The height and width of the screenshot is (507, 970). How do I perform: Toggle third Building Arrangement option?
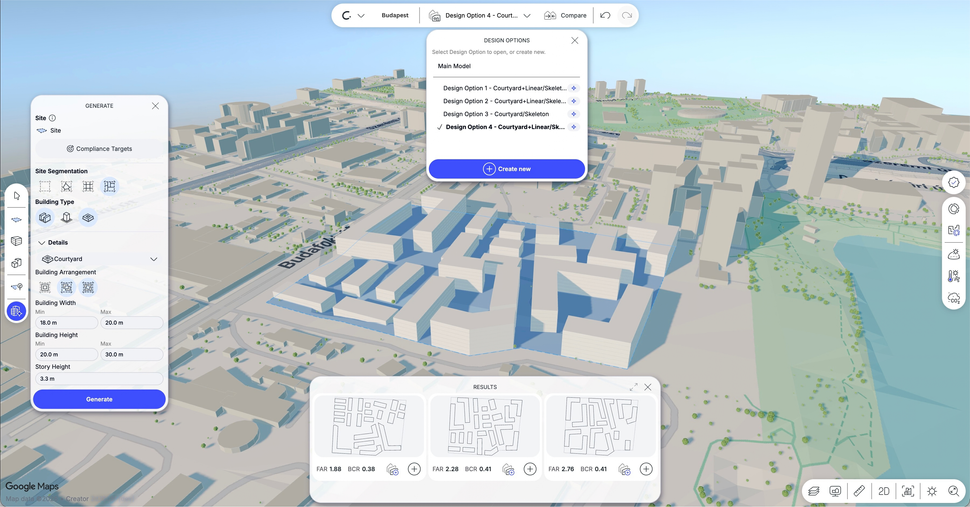pyautogui.click(x=88, y=287)
